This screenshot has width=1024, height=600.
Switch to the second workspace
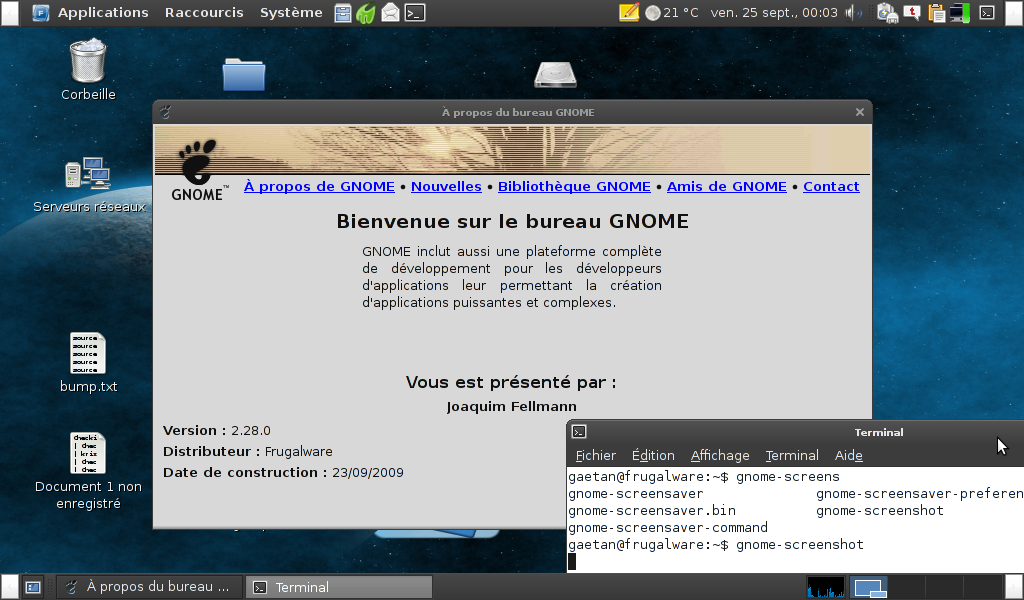[906, 587]
